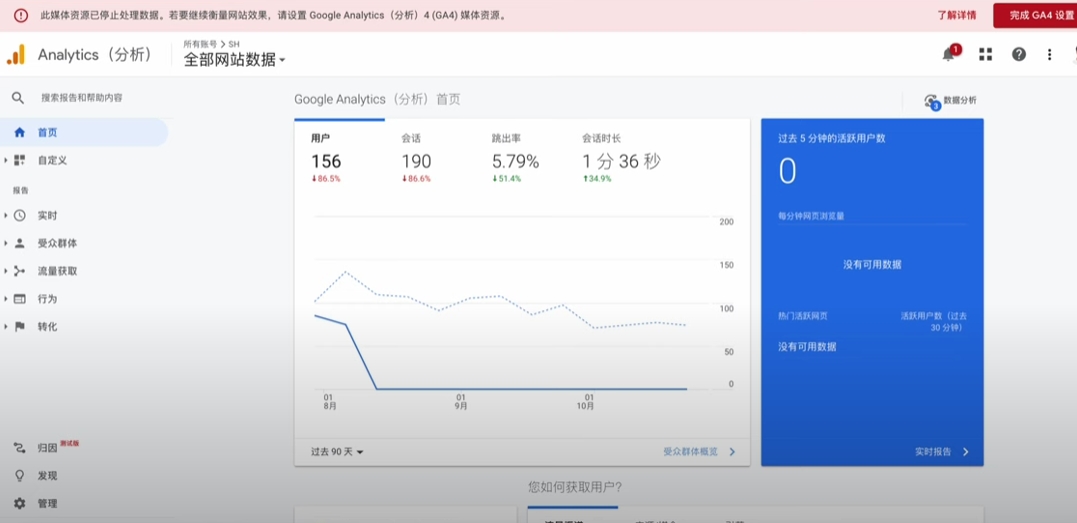Screen dimensions: 1077x523
Task: Click the active users count 0
Action: [x=787, y=170]
